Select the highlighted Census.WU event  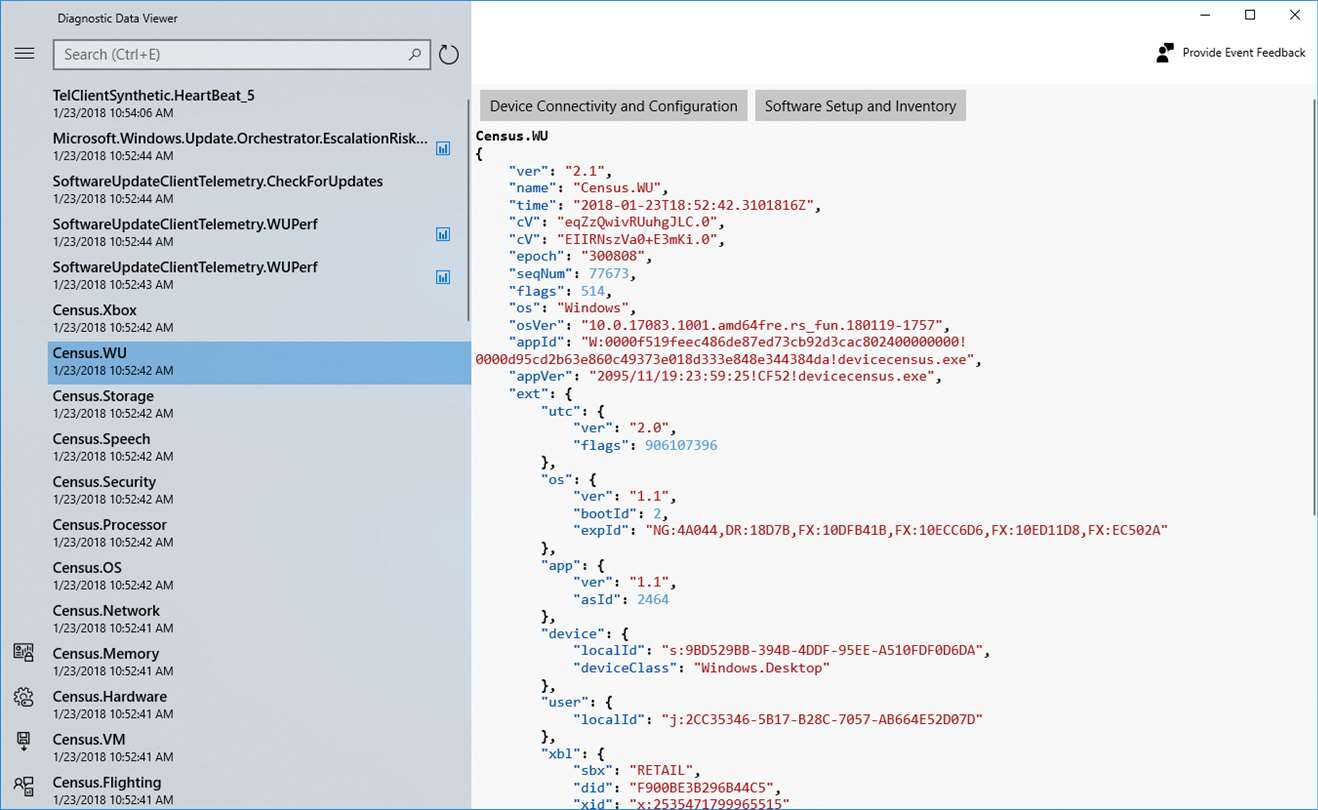(x=259, y=362)
